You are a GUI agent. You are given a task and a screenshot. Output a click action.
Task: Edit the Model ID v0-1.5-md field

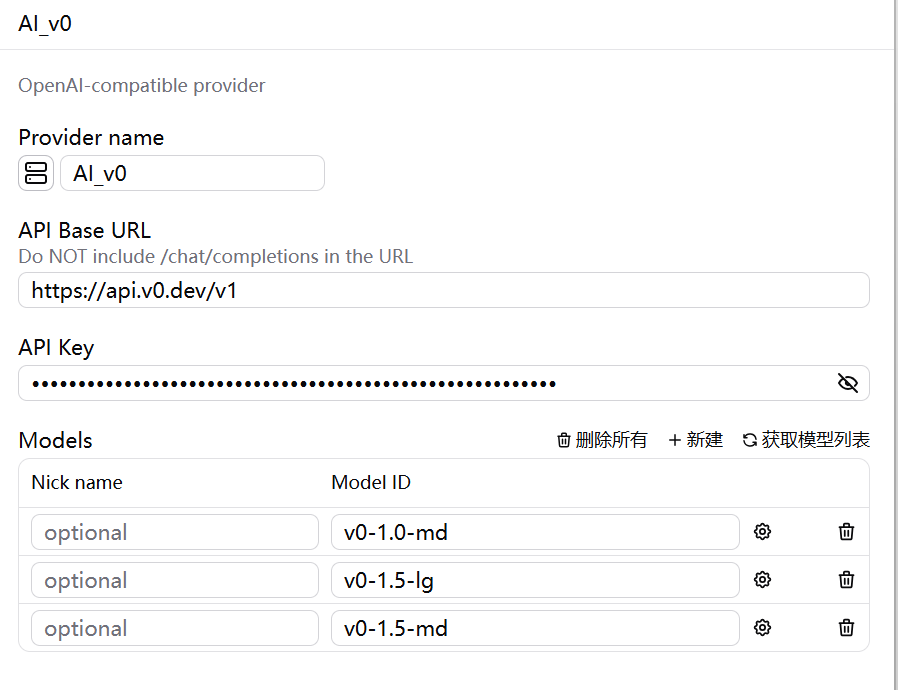point(535,628)
